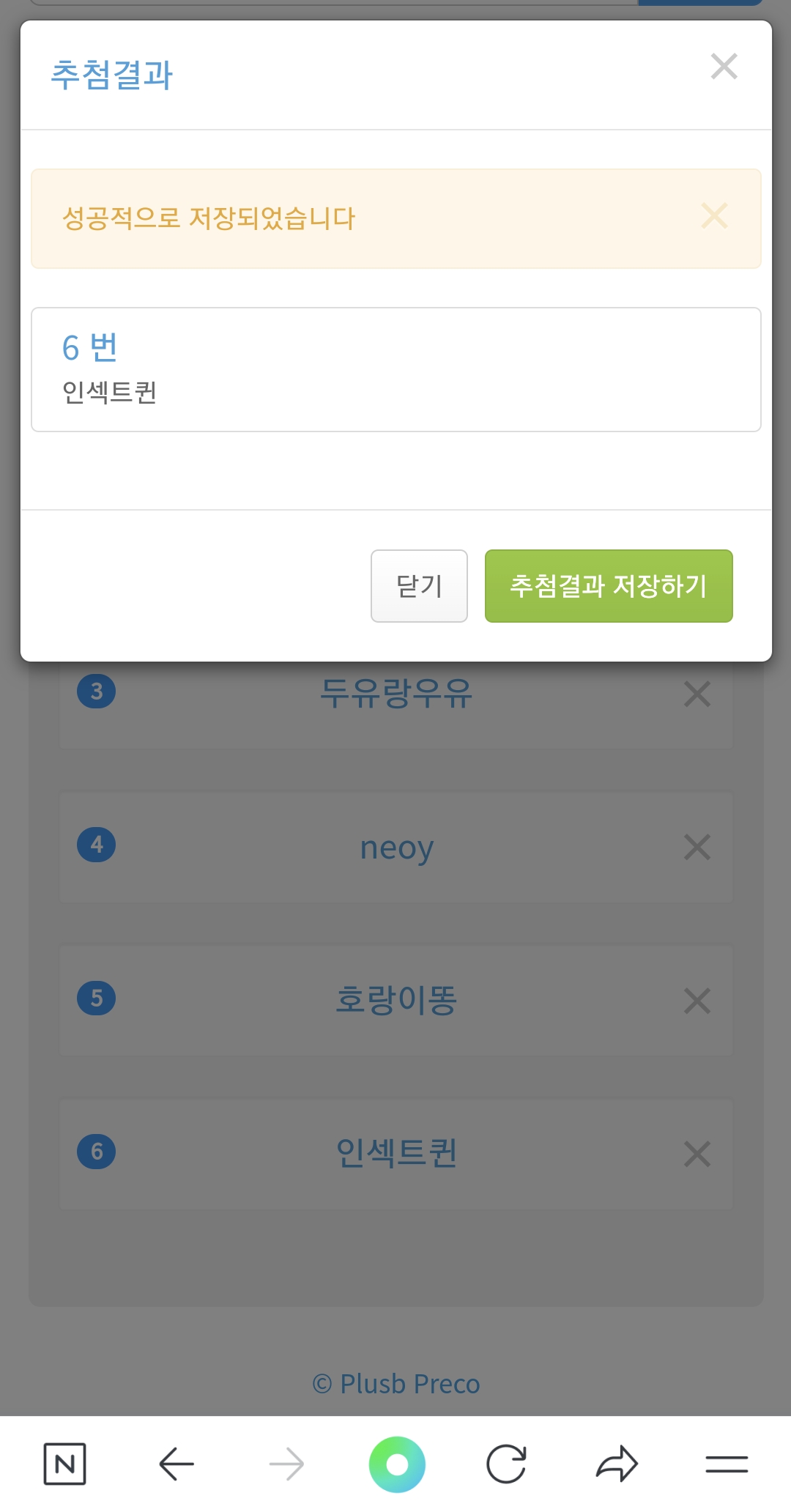Dismiss the 성공적으로 저장되었습니다 alert
The height and width of the screenshot is (1512, 791).
tap(714, 216)
